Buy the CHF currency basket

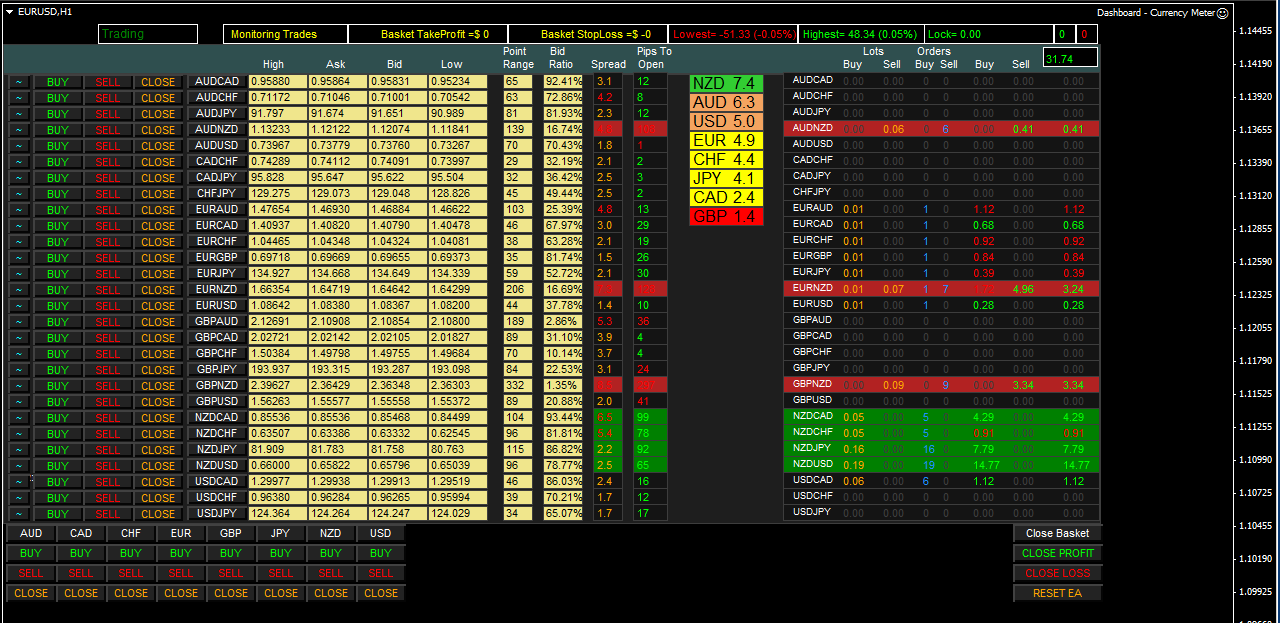pyautogui.click(x=131, y=553)
